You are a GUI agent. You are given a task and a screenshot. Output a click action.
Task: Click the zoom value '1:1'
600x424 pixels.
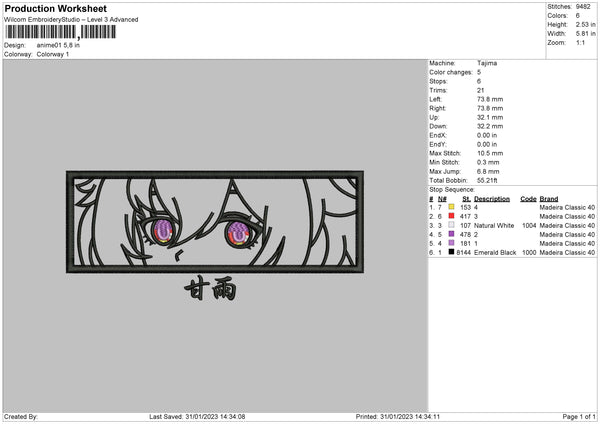click(x=580, y=42)
